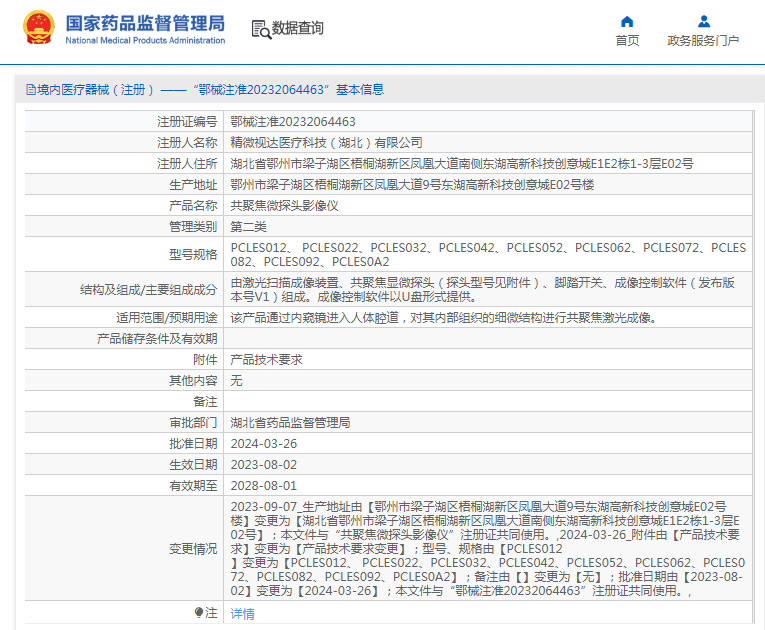Click the 产品名称 label
The height and width of the screenshot is (630, 765).
[193, 205]
